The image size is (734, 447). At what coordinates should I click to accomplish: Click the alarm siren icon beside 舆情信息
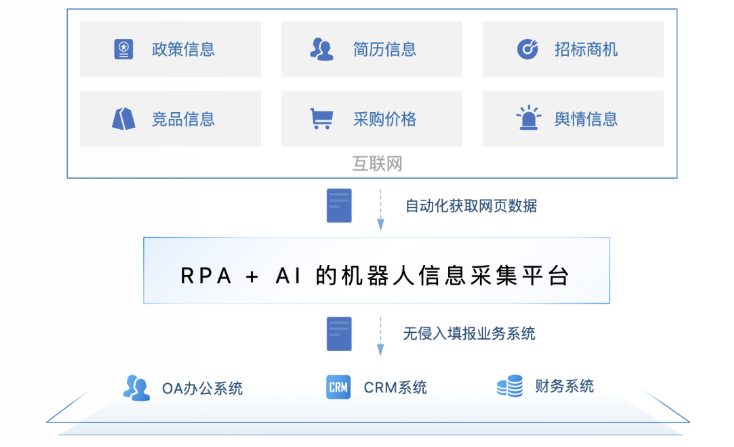point(528,117)
